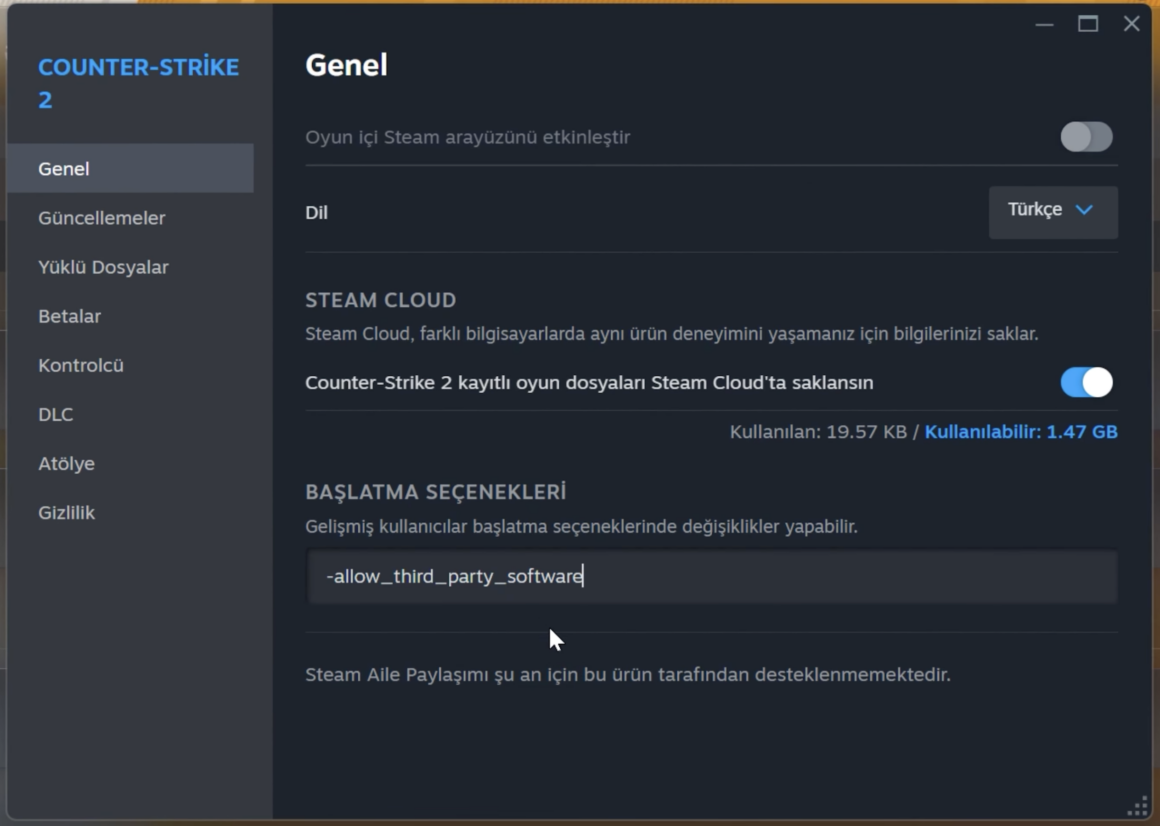The width and height of the screenshot is (1160, 826).
Task: Click the STEAM CLOUD section heading
Action: 380,300
